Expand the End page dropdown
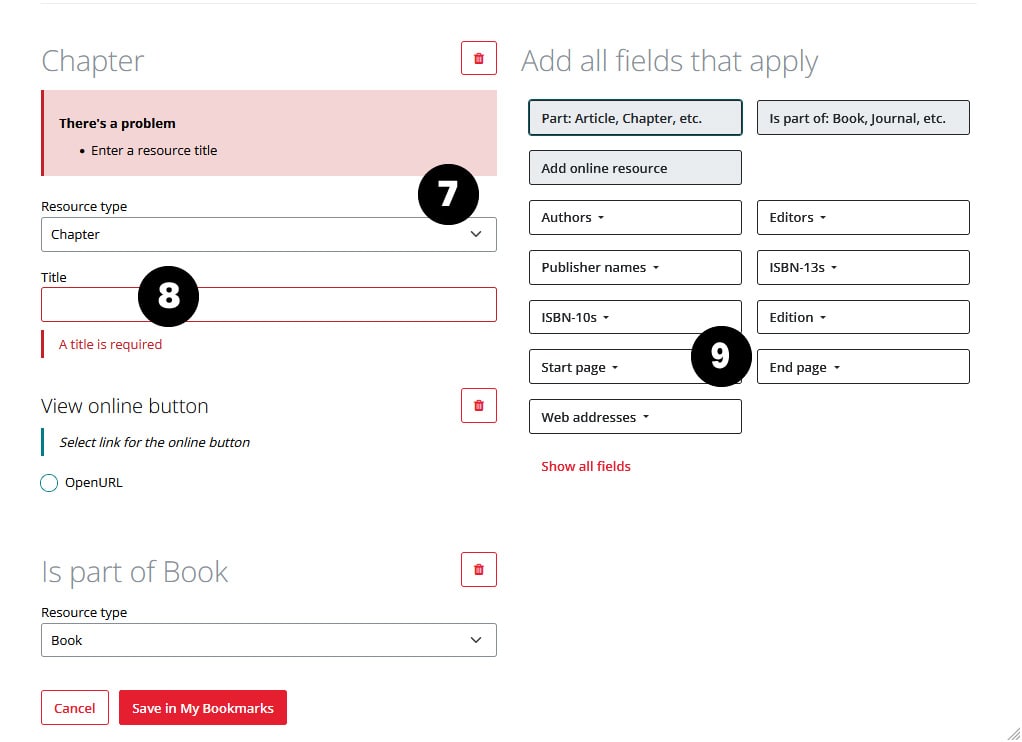The image size is (1022, 742). (862, 367)
